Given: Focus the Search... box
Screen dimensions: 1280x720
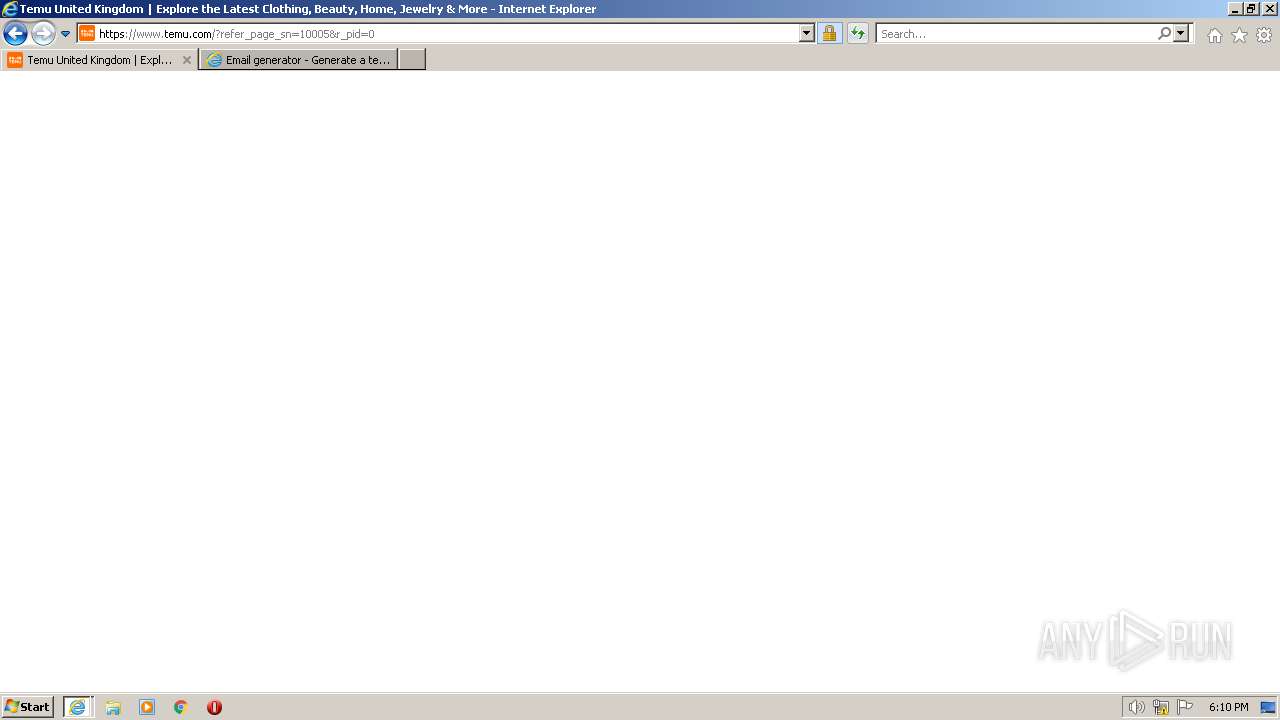Looking at the screenshot, I should 1016,33.
